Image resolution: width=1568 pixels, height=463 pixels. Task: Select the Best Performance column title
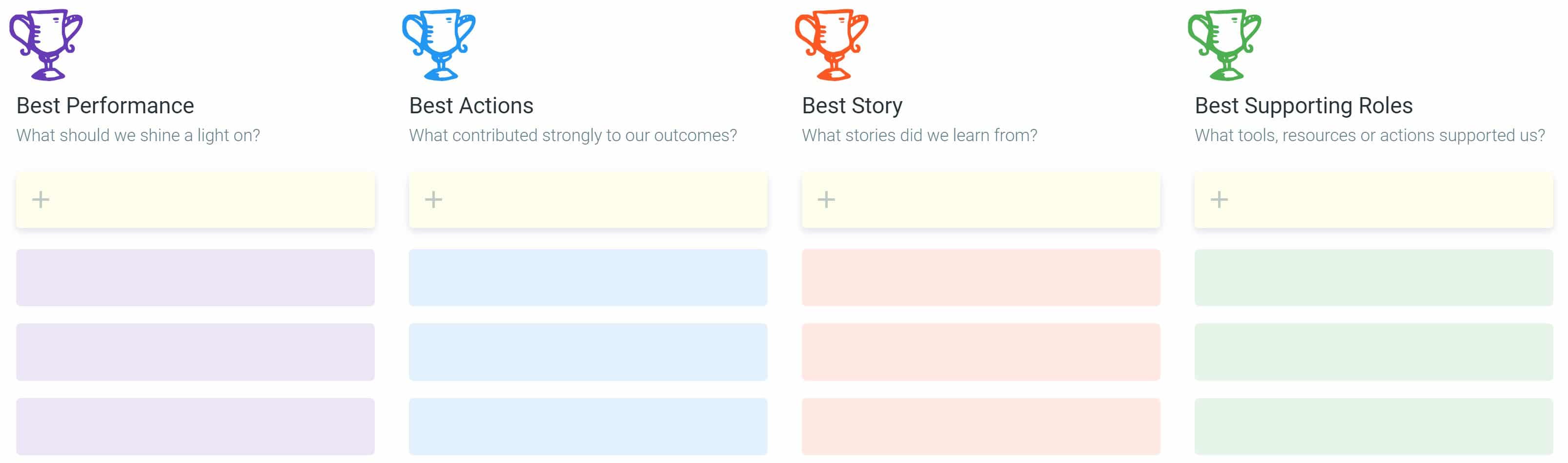105,106
